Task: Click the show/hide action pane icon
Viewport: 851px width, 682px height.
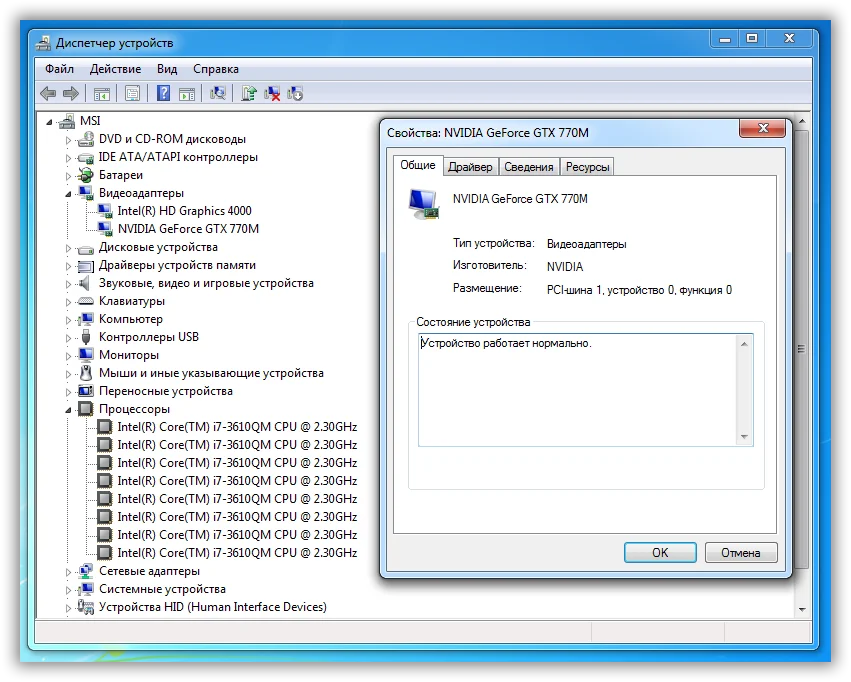Action: coord(187,94)
